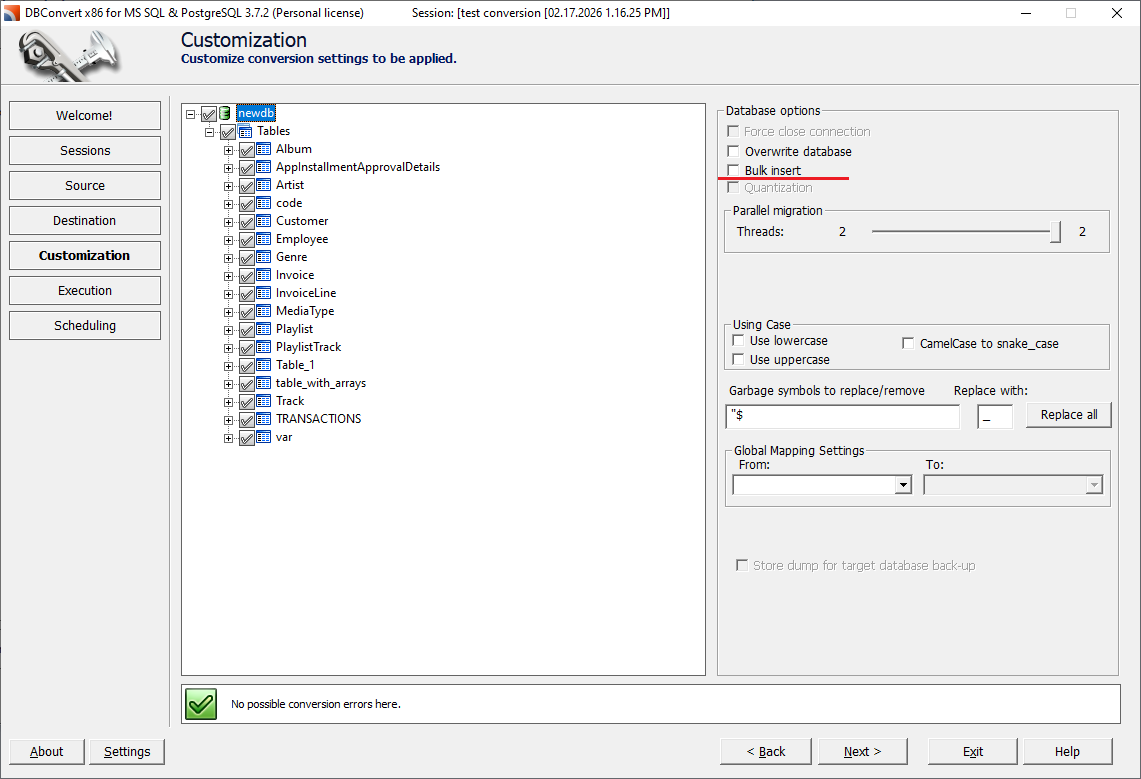This screenshot has height=779, width=1141.
Task: Open the About dialog
Action: coord(47,751)
